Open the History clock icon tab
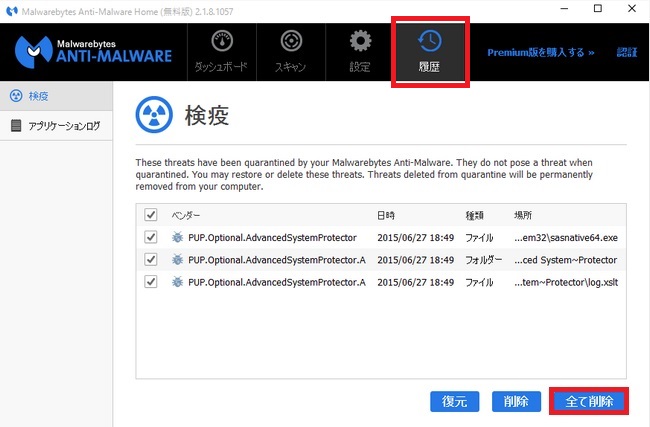Screen dimensions: 650x427 429,41
